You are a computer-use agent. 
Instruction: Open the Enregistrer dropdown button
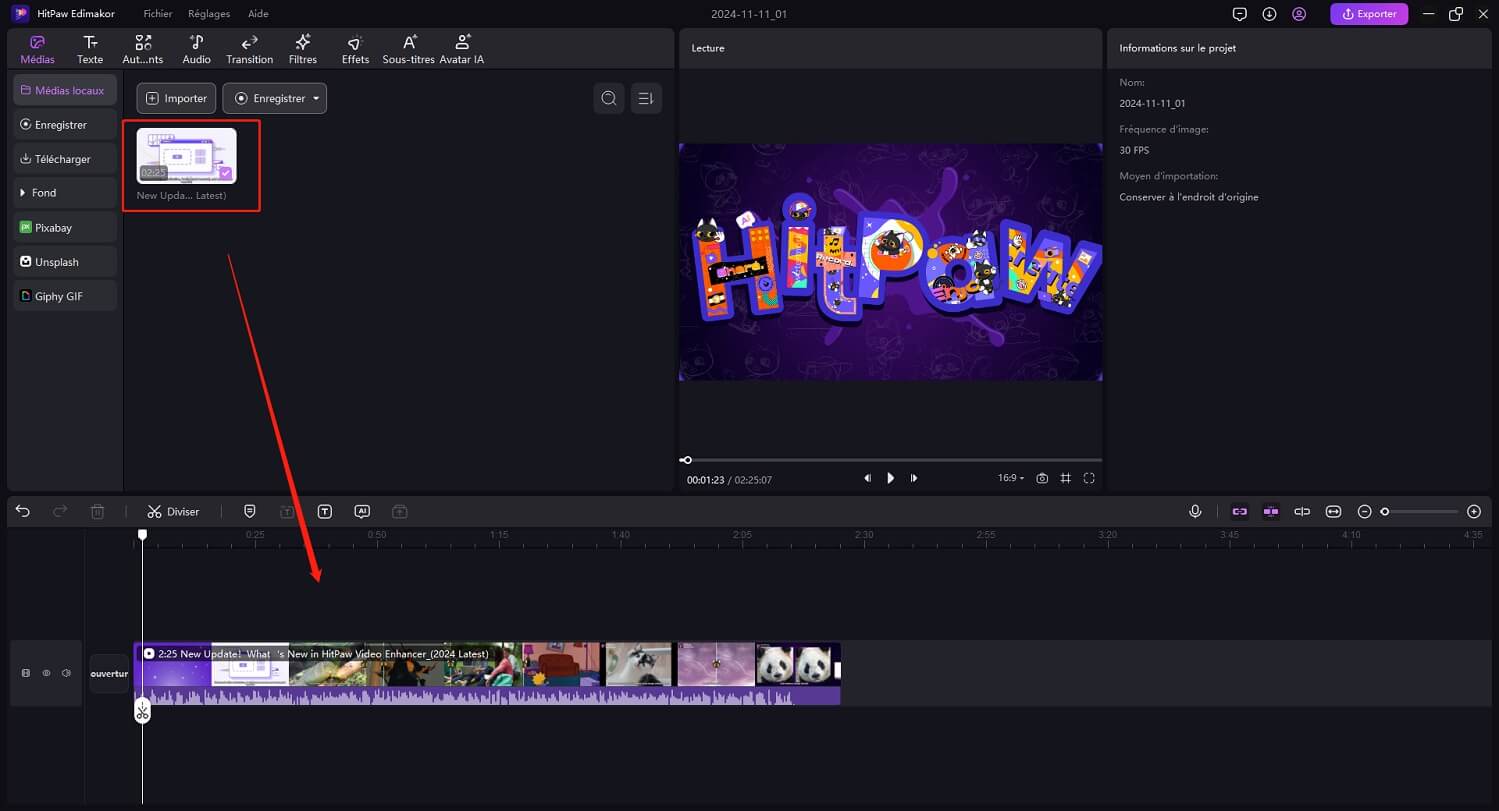pos(274,98)
